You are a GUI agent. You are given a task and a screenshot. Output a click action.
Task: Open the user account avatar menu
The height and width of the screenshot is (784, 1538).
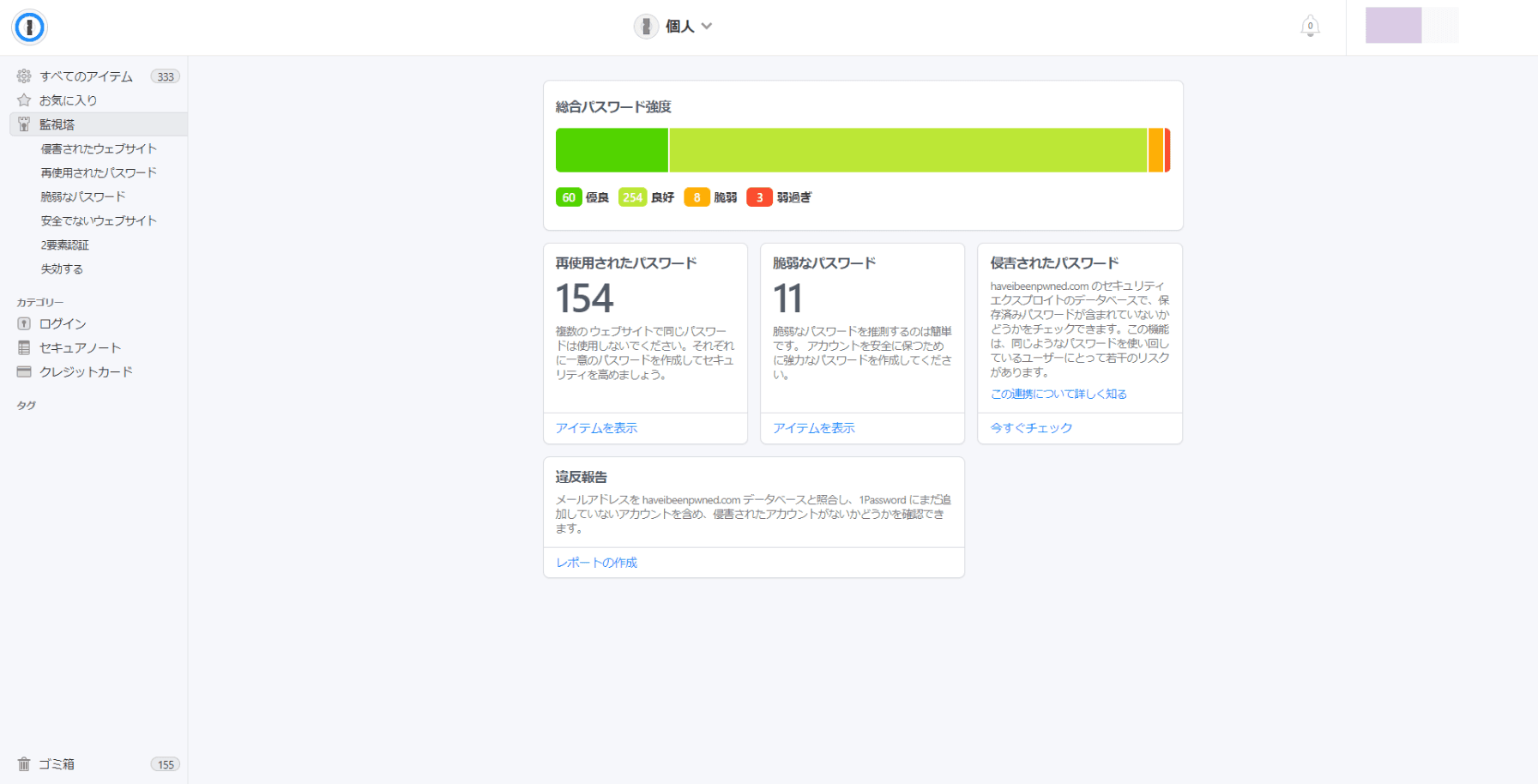click(1412, 25)
